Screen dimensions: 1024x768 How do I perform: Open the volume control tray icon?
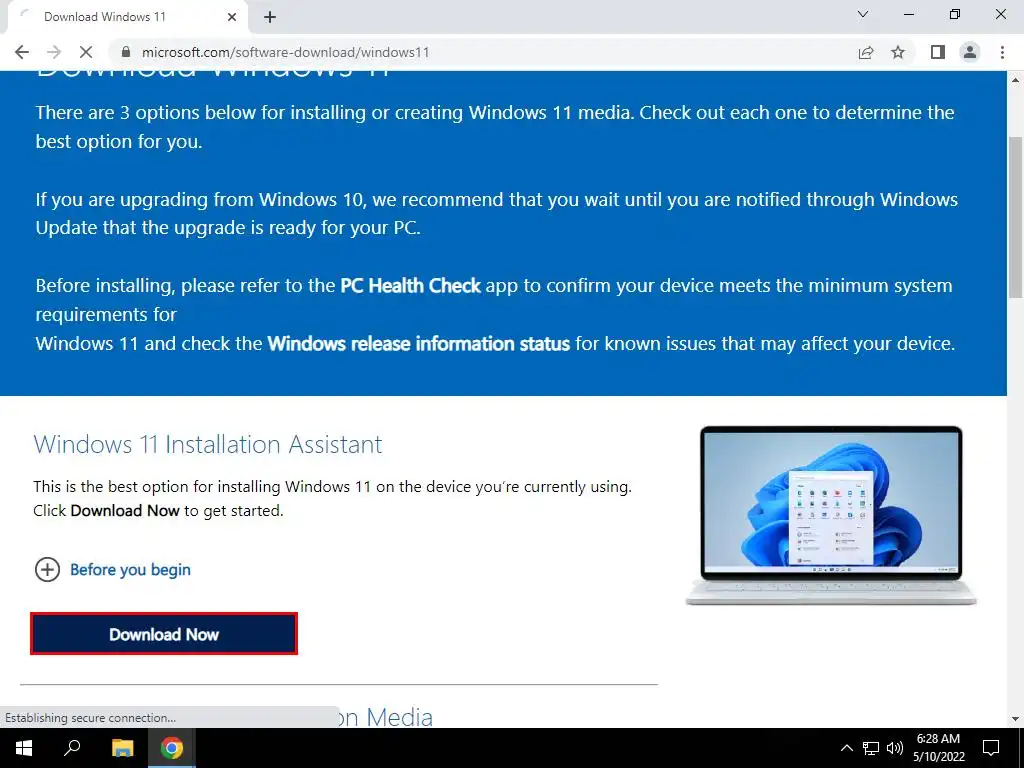point(895,748)
